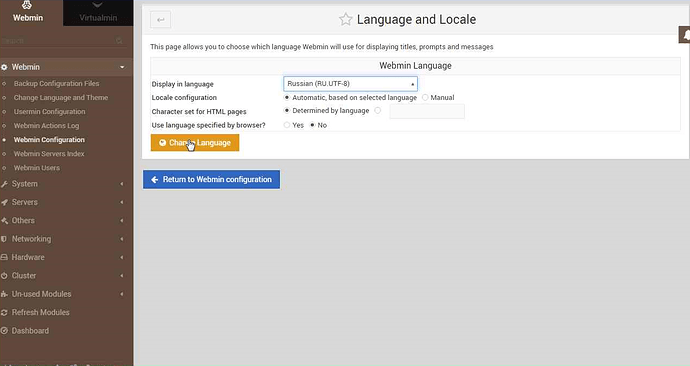Expand the Servers section arrow
690x366 pixels.
click(x=122, y=202)
